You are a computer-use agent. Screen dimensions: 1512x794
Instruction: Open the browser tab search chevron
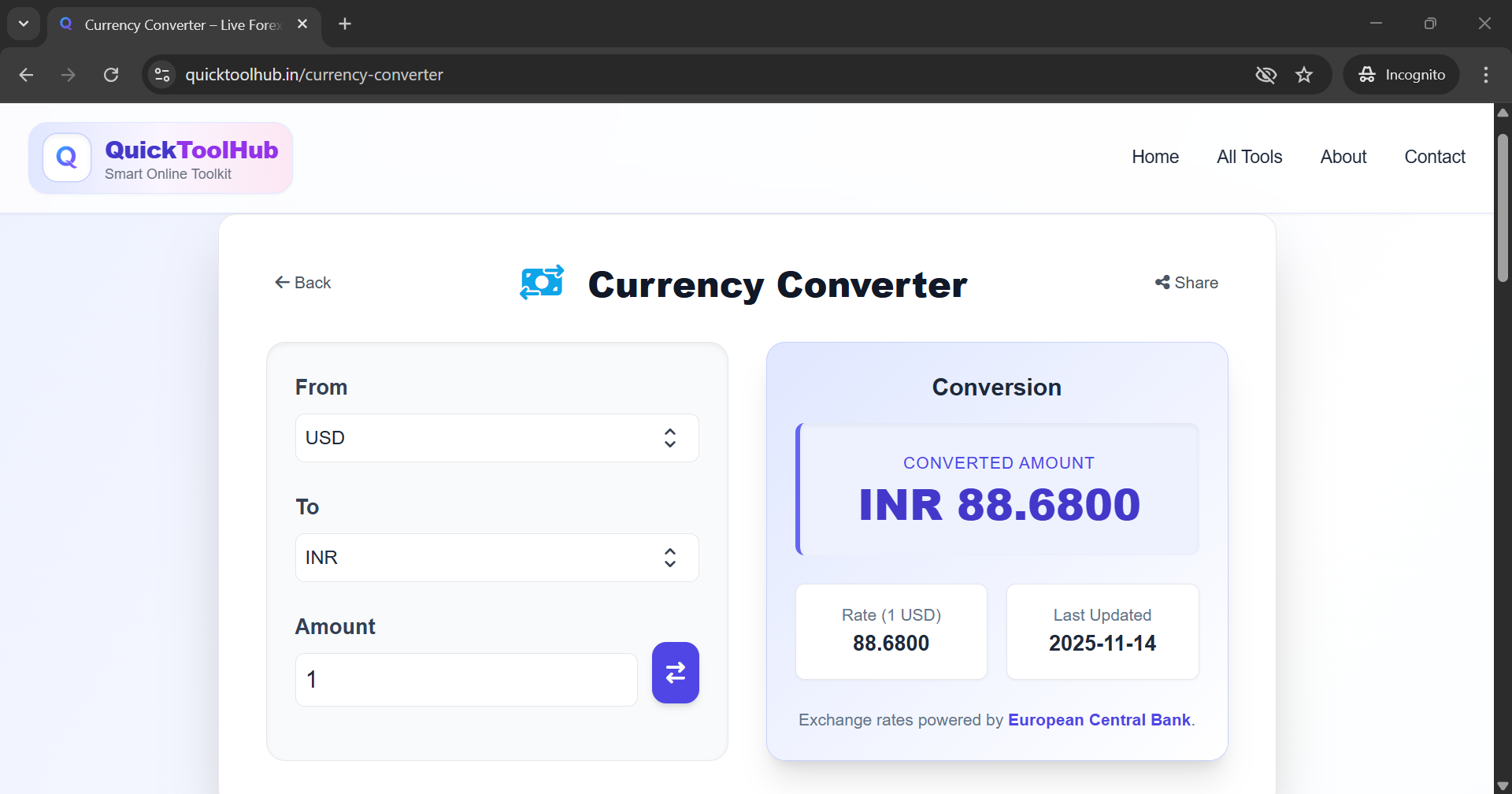23,24
